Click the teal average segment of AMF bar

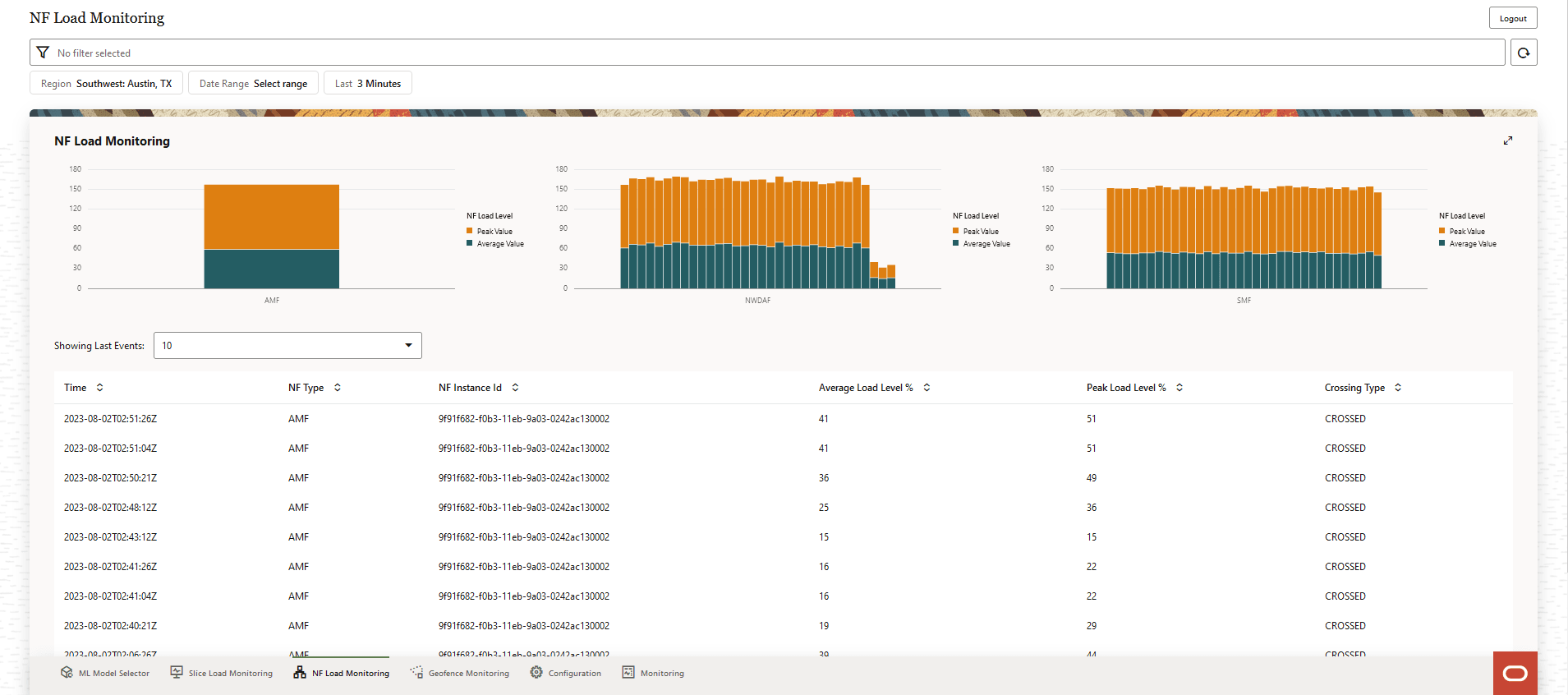[x=272, y=269]
